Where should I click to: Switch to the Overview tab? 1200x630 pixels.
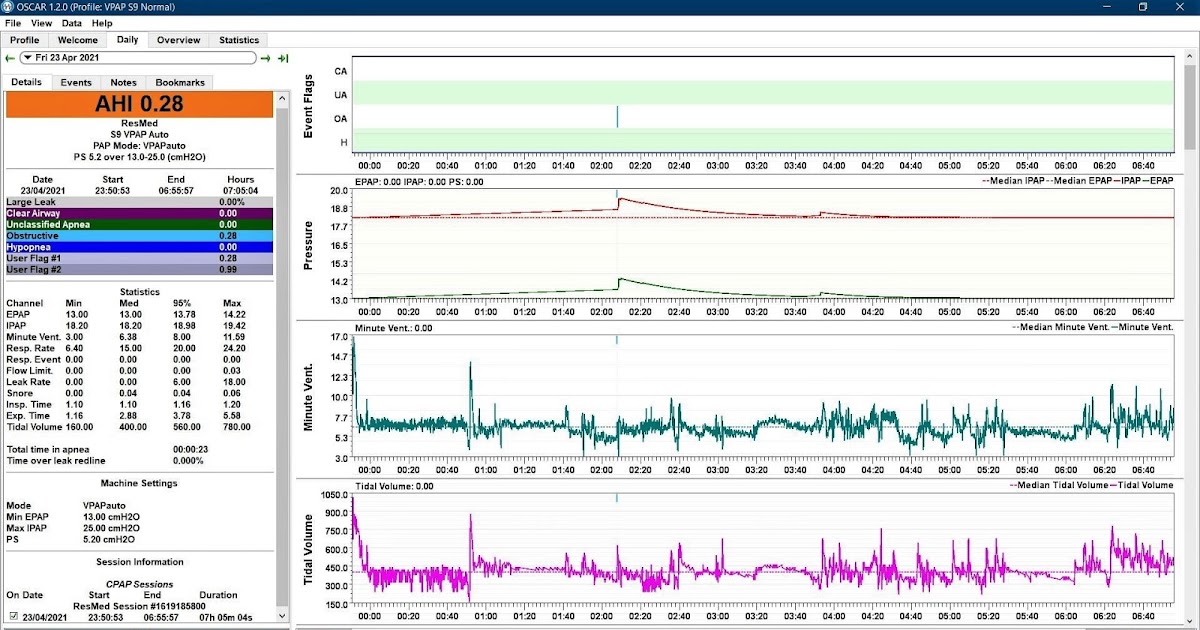[x=178, y=40]
